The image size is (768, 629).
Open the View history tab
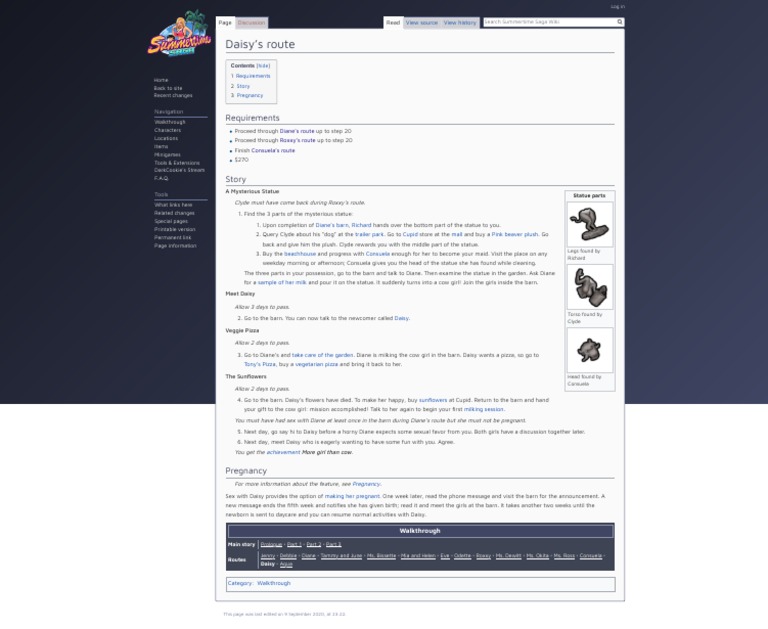[x=459, y=23]
